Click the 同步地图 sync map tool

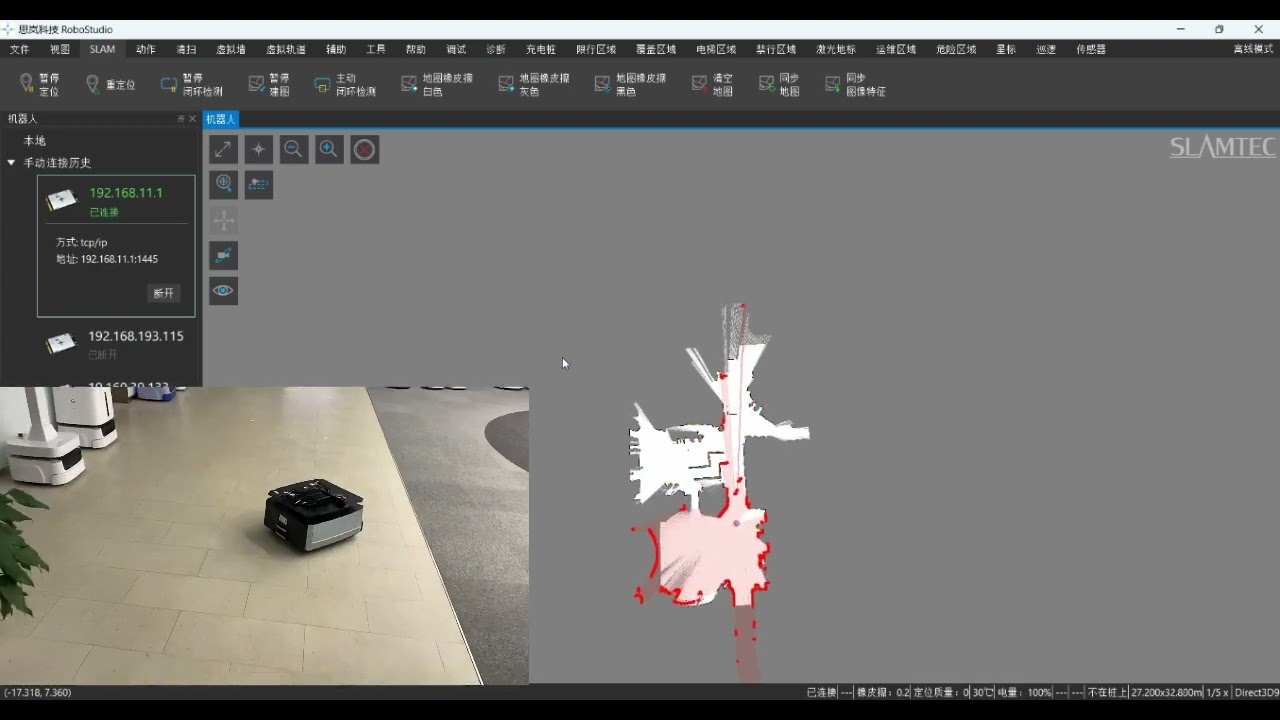(x=779, y=84)
